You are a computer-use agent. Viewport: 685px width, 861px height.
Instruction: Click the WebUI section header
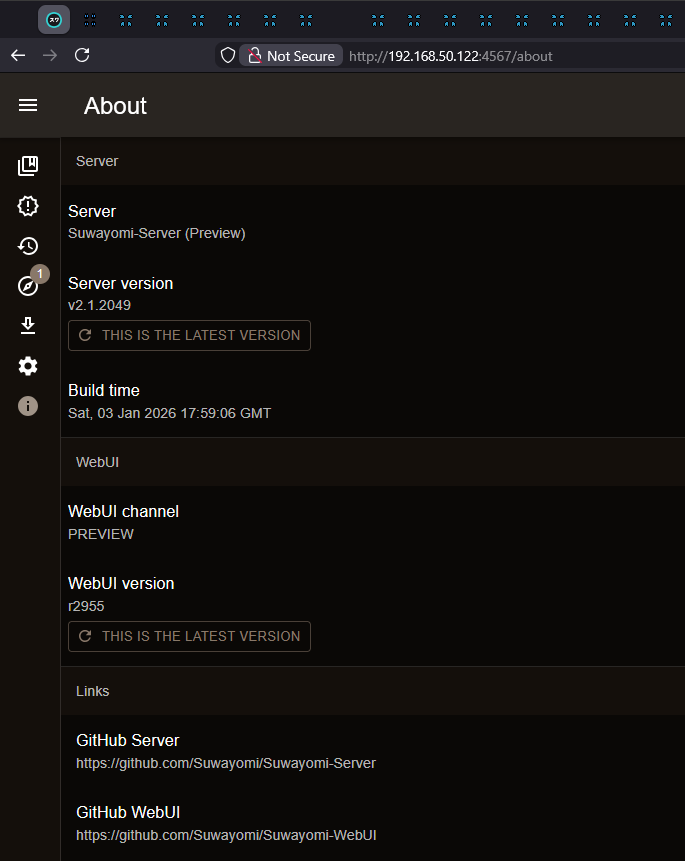pyautogui.click(x=97, y=462)
